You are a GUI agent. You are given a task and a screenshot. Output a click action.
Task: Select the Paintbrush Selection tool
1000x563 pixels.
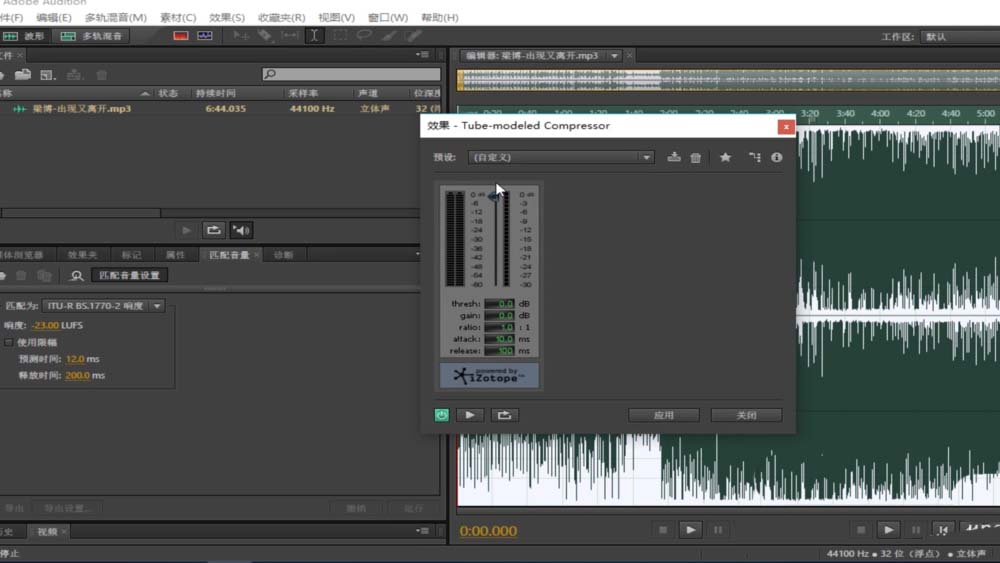point(389,36)
